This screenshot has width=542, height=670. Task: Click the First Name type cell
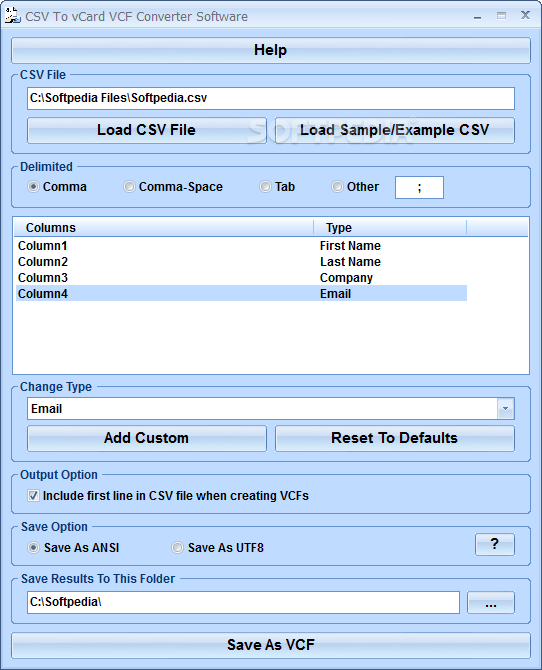pos(350,246)
